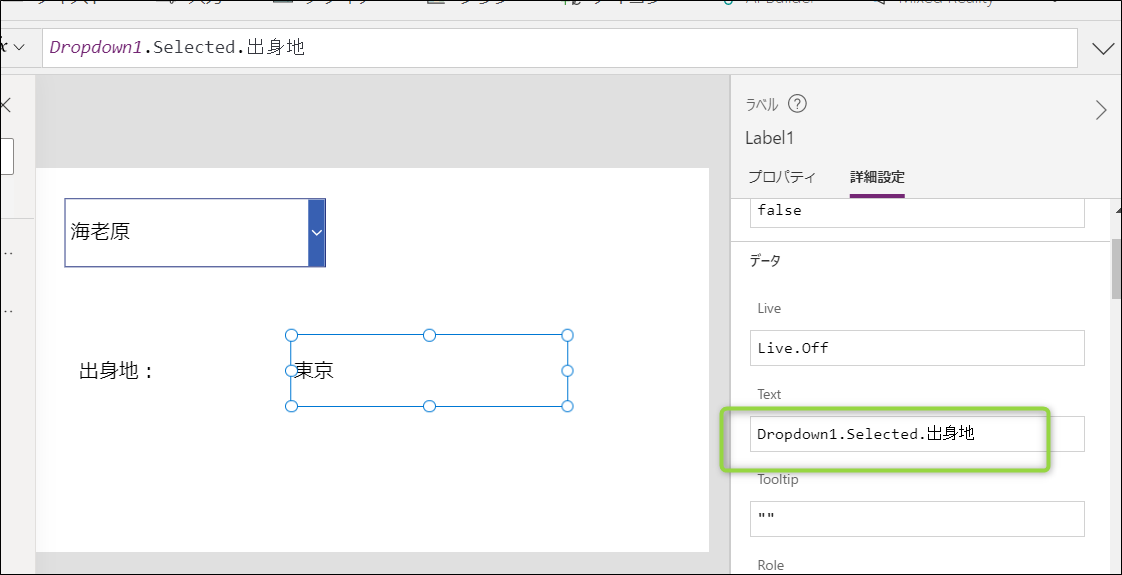The width and height of the screenshot is (1122, 575).
Task: Select the 東京 label on the canvas
Action: point(429,370)
